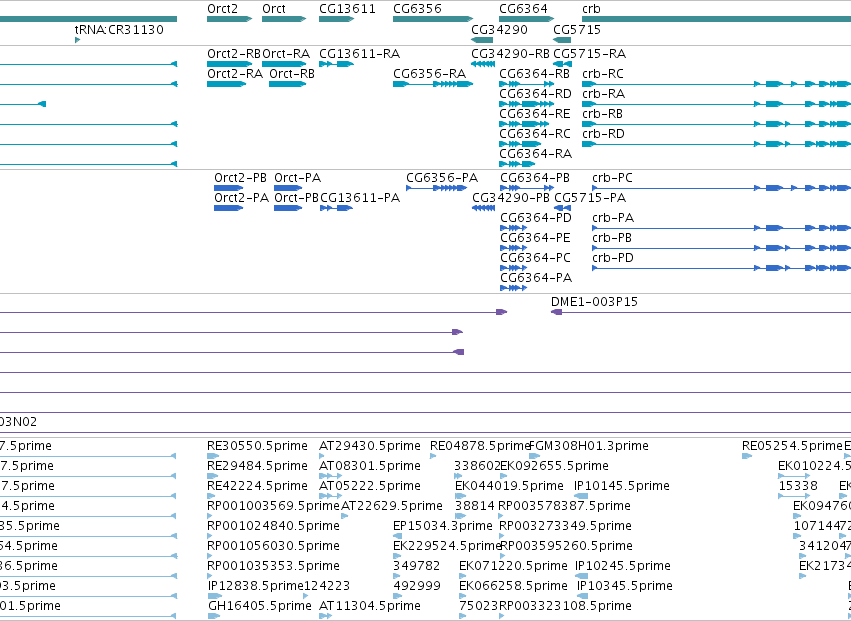This screenshot has height=621, width=851.
Task: Select transcript CG6364-RE label
Action: point(535,114)
